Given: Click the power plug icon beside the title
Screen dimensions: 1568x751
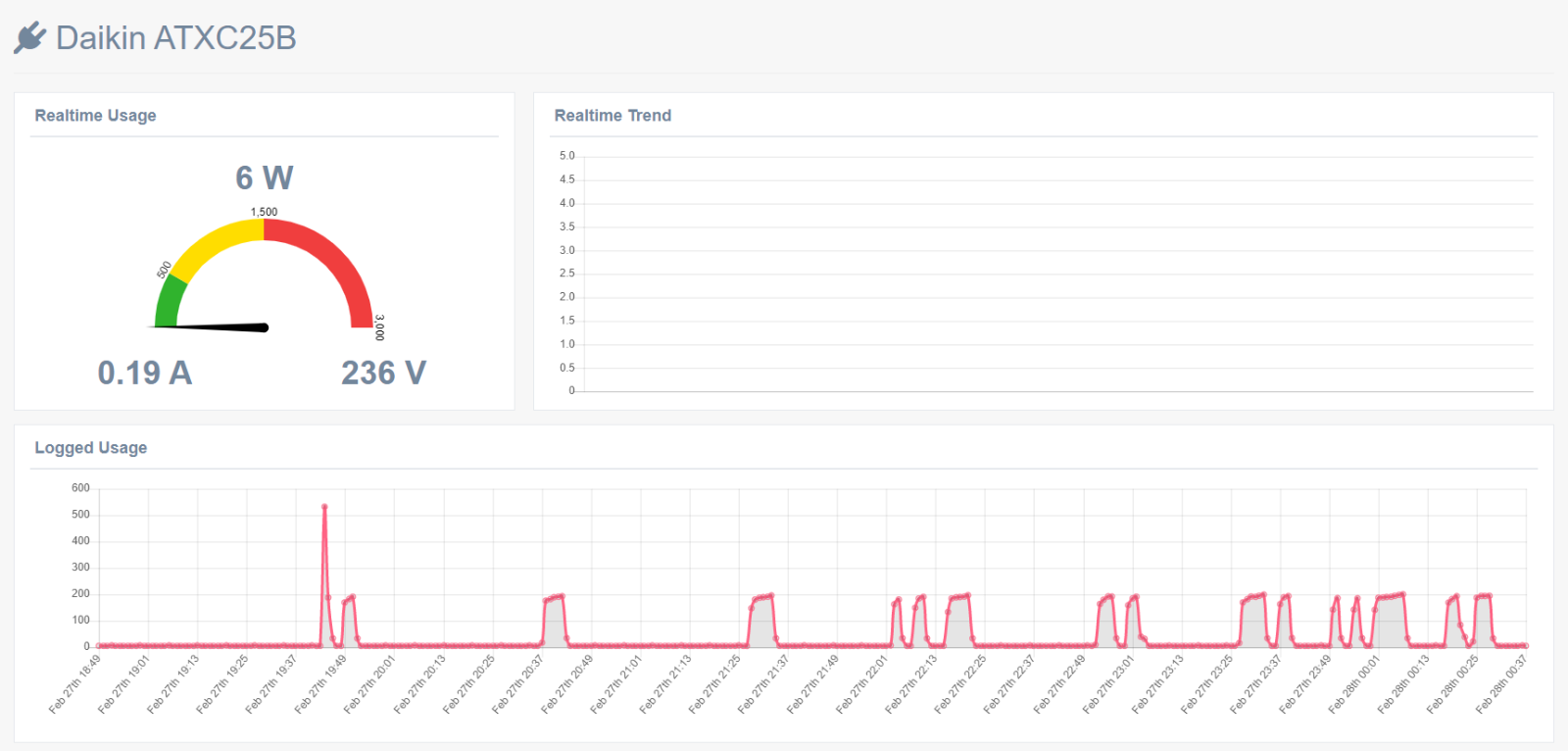Looking at the screenshot, I should click(x=29, y=37).
